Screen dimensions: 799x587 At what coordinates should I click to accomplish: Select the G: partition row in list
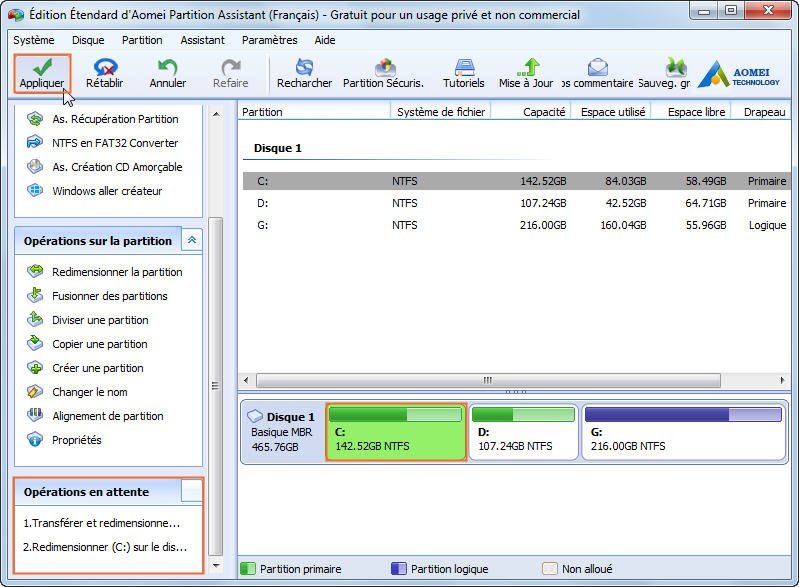click(x=517, y=225)
